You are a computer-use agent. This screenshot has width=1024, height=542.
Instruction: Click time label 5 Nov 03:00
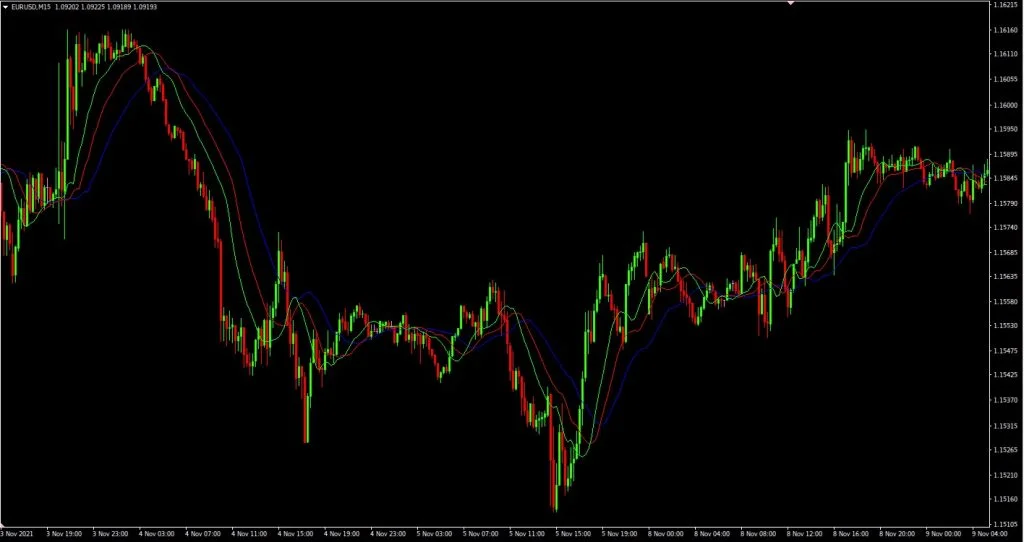[x=435, y=534]
